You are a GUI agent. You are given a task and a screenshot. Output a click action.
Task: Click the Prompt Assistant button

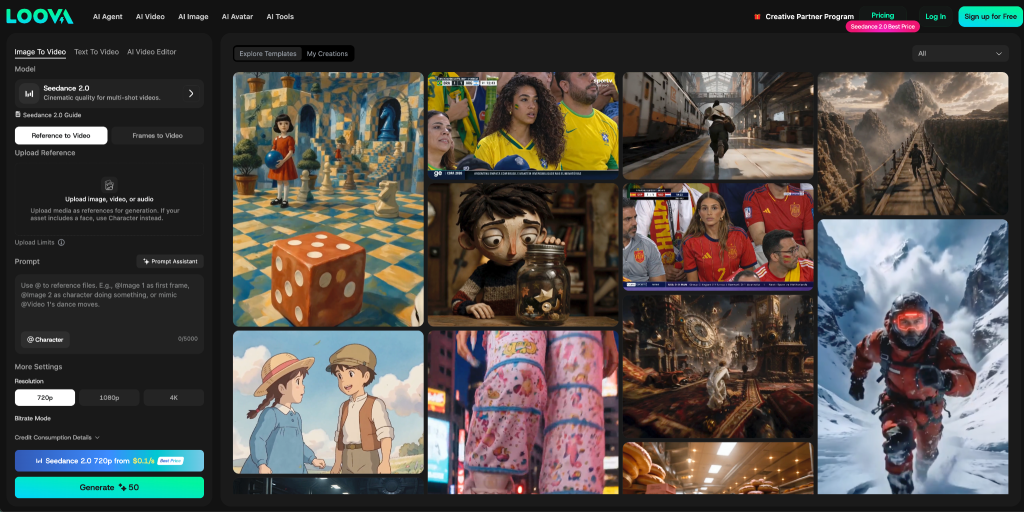coord(170,261)
